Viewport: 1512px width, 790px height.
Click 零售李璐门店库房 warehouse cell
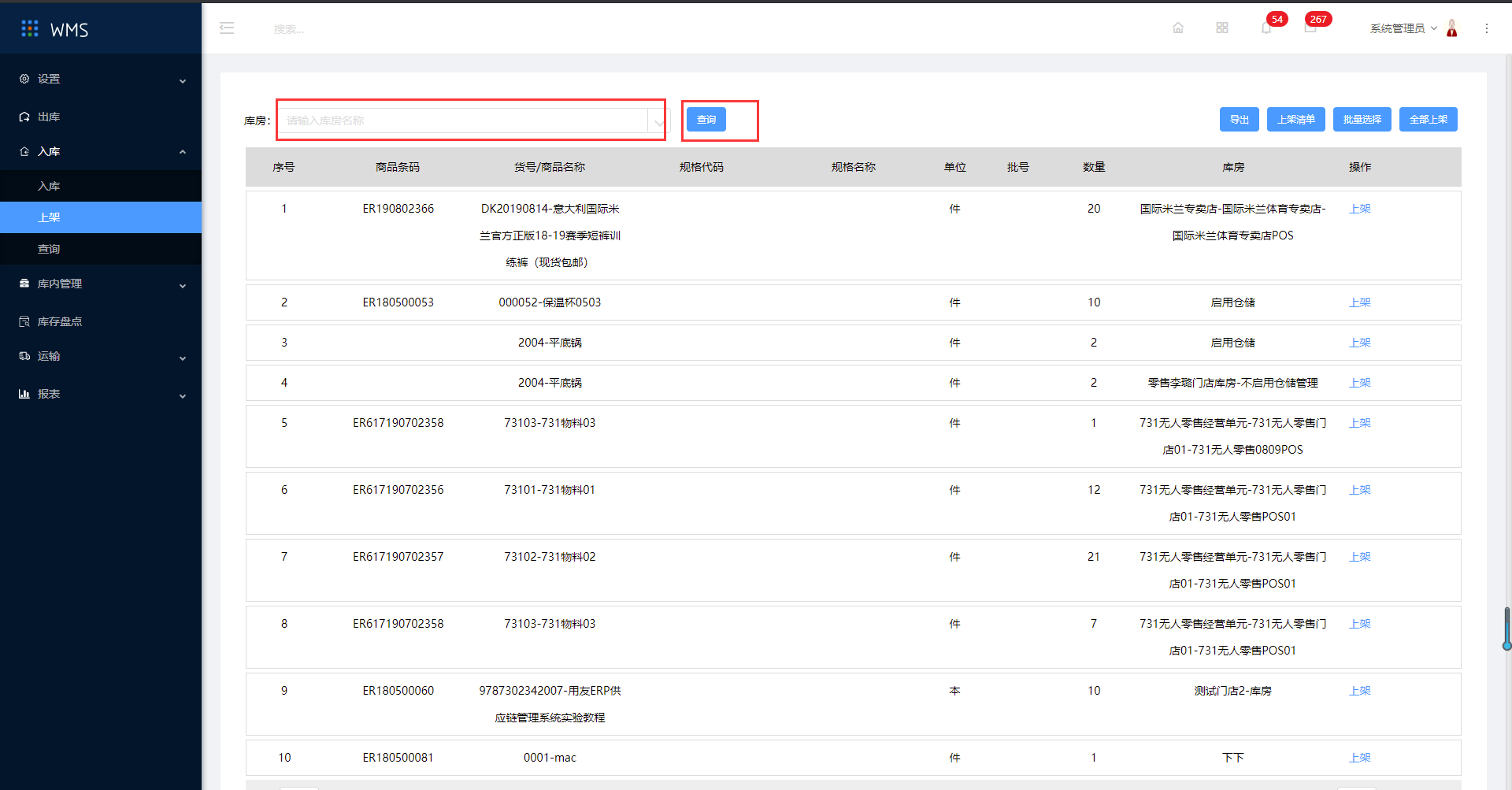coord(1232,383)
